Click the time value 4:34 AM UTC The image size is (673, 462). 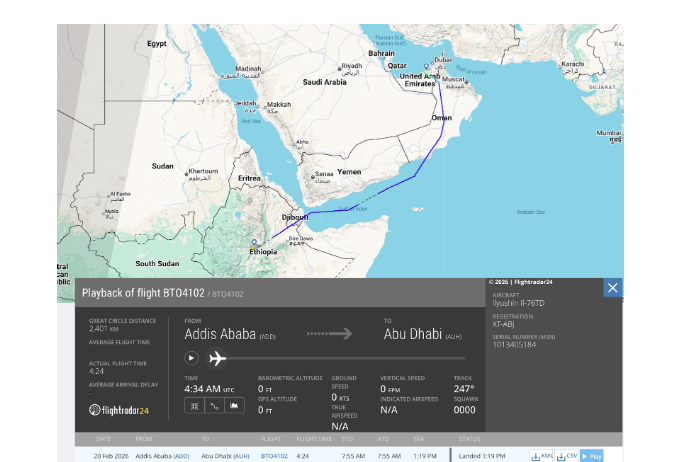click(x=209, y=389)
